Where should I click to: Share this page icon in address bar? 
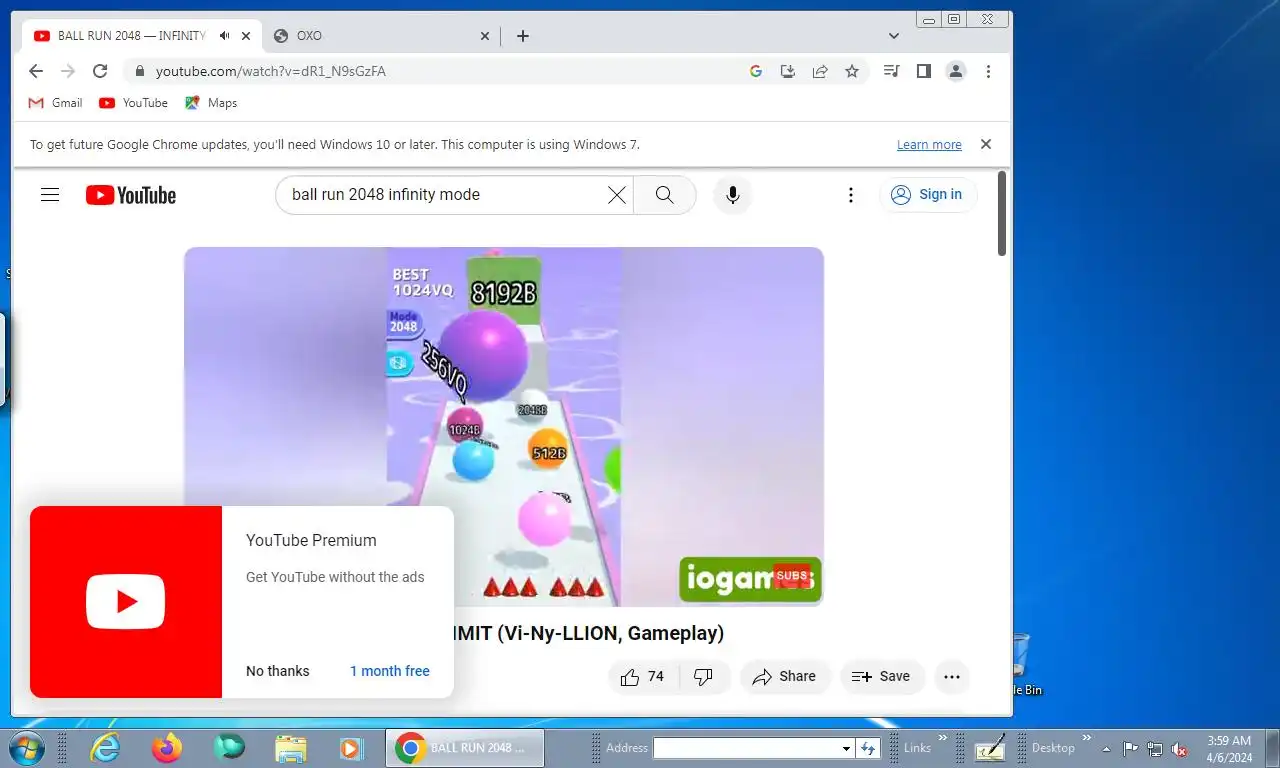[x=820, y=71]
